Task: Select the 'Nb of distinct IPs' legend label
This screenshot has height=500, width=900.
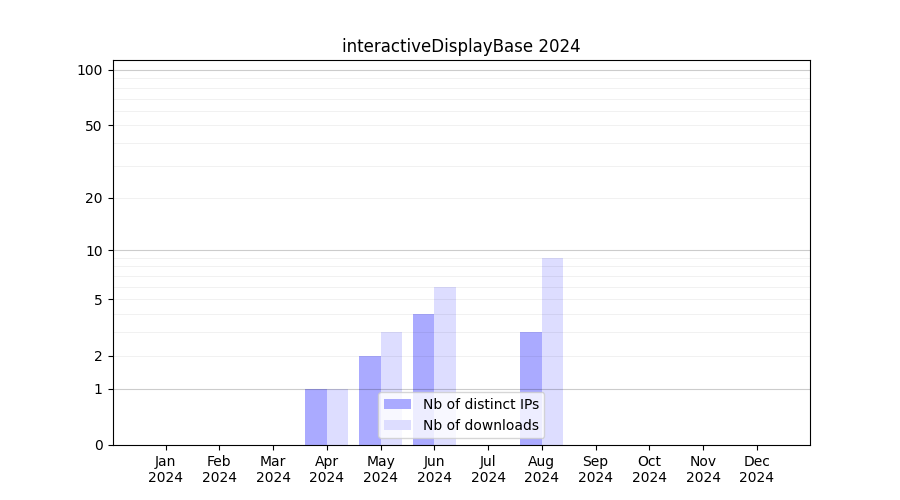Action: 480,404
